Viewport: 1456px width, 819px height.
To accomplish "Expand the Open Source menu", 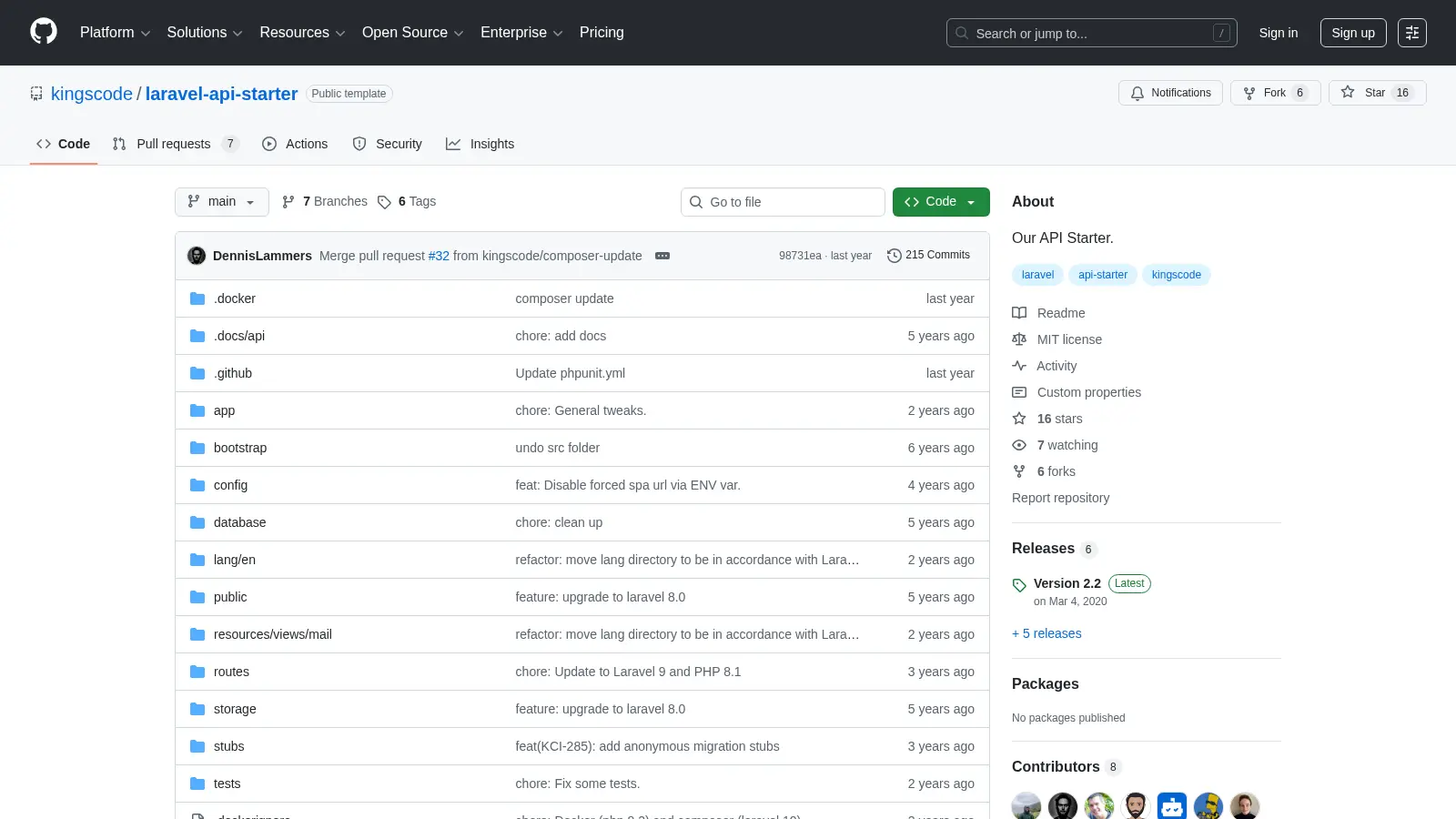I will 413,33.
